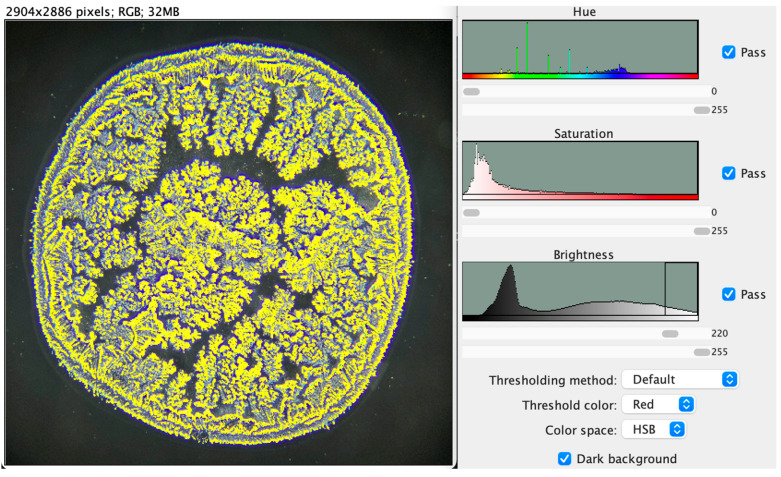Click the 'Thresholding method:' label

[552, 380]
